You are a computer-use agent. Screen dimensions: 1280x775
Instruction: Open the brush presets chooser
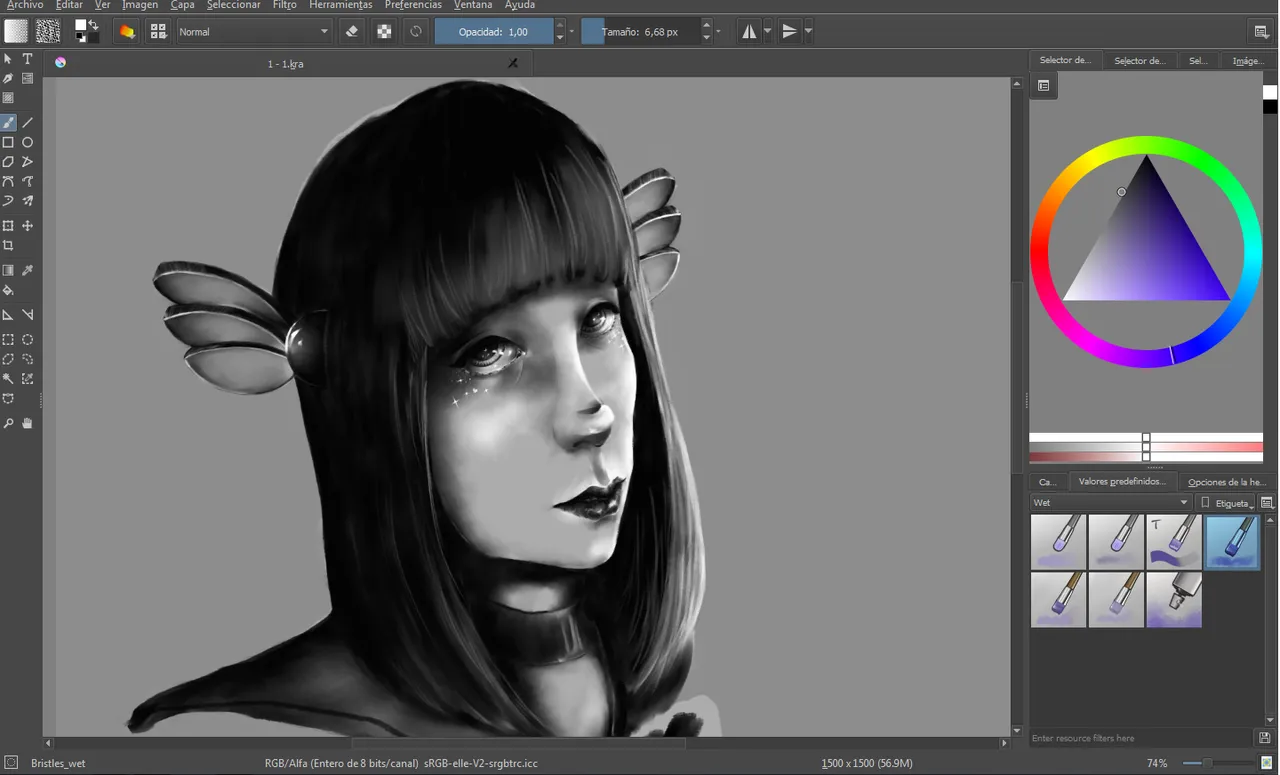click(158, 32)
